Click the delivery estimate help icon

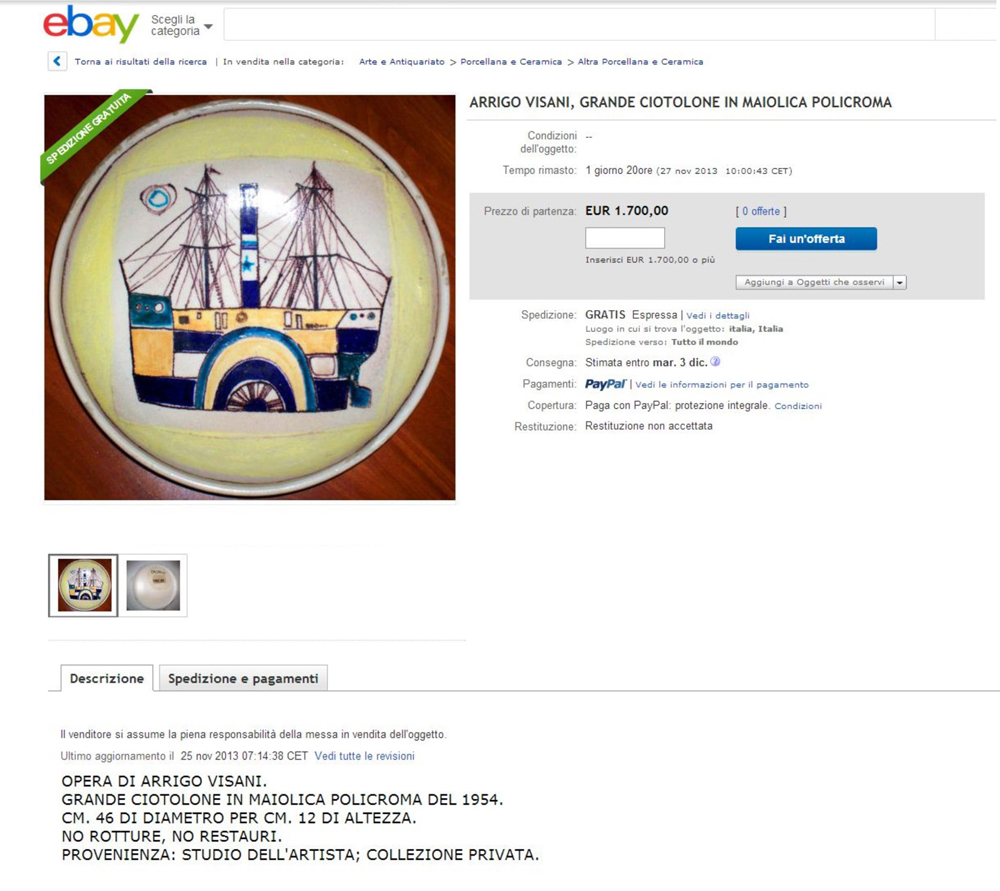(x=716, y=362)
